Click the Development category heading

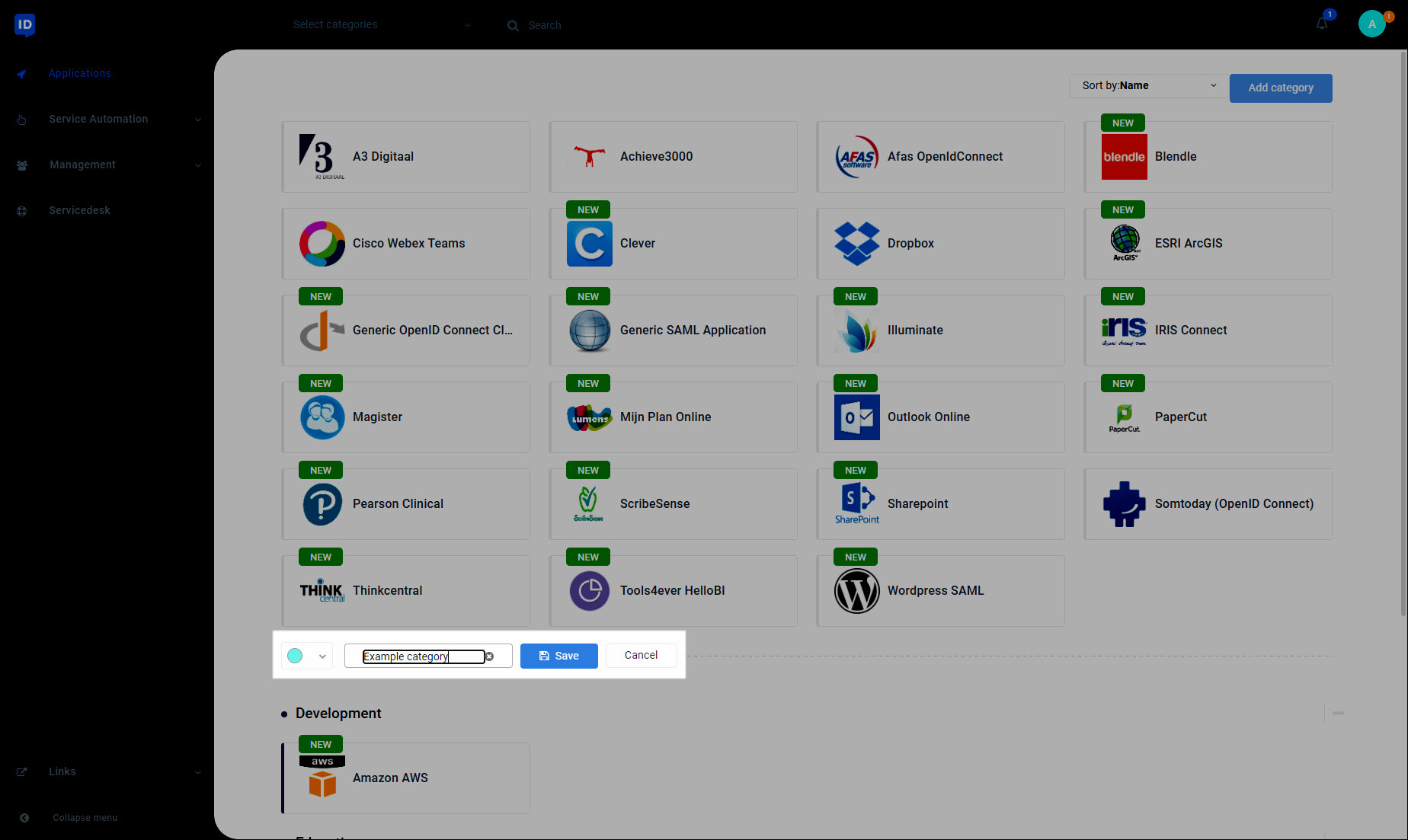(x=338, y=714)
